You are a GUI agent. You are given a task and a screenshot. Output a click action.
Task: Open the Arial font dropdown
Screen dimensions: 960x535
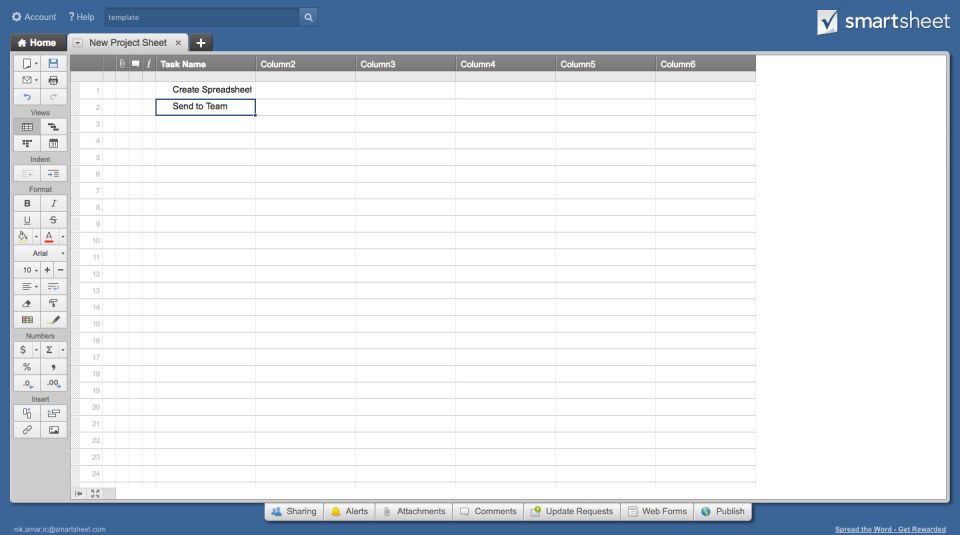coord(41,253)
